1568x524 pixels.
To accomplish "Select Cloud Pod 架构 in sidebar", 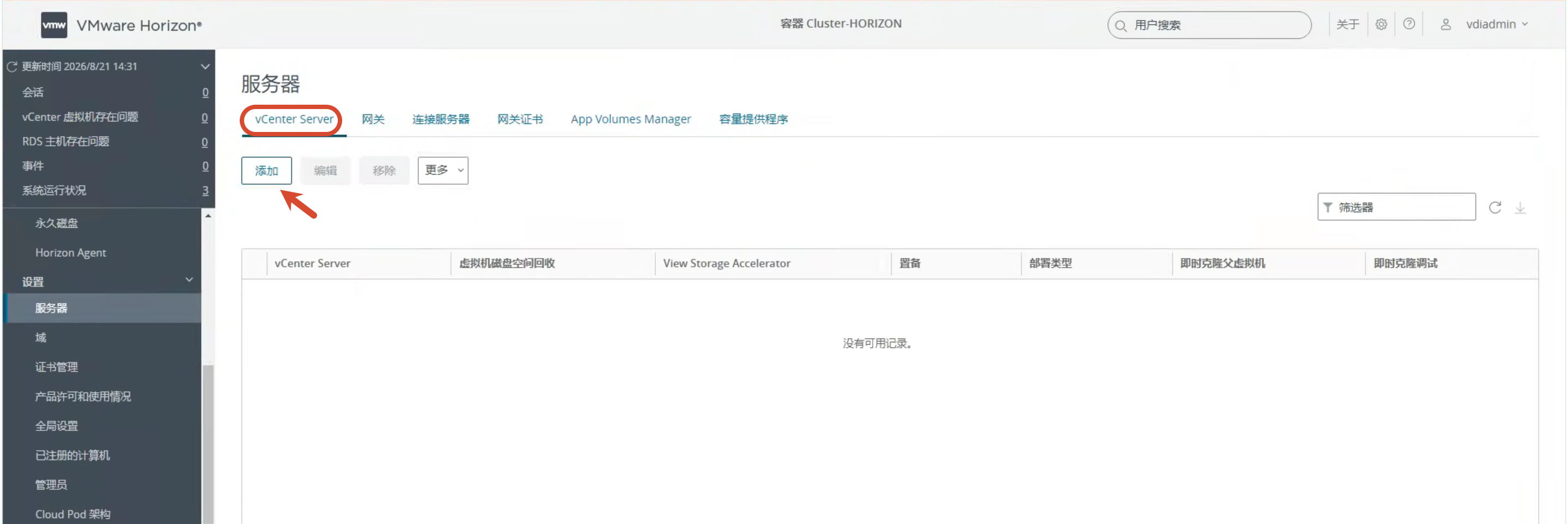I will (x=73, y=514).
